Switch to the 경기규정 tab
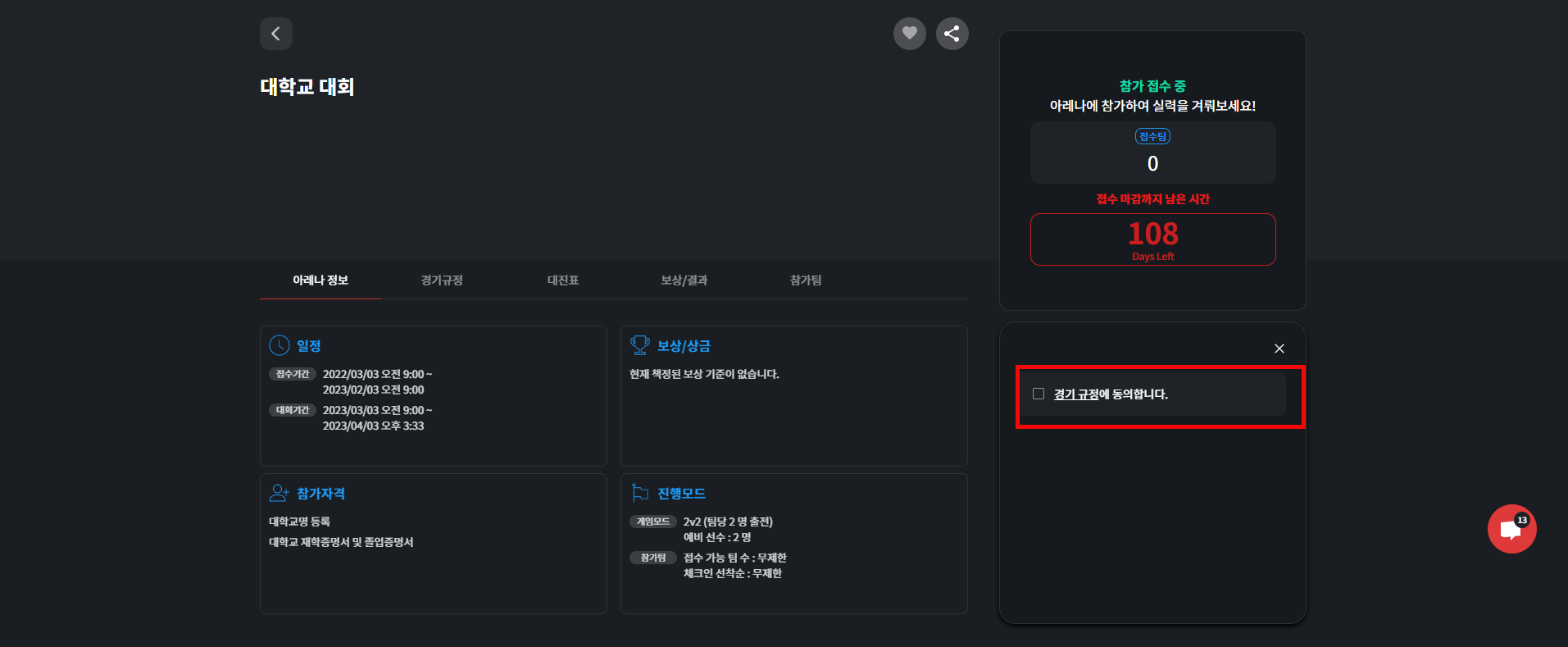Screen dimensions: 1568x647 click(442, 280)
